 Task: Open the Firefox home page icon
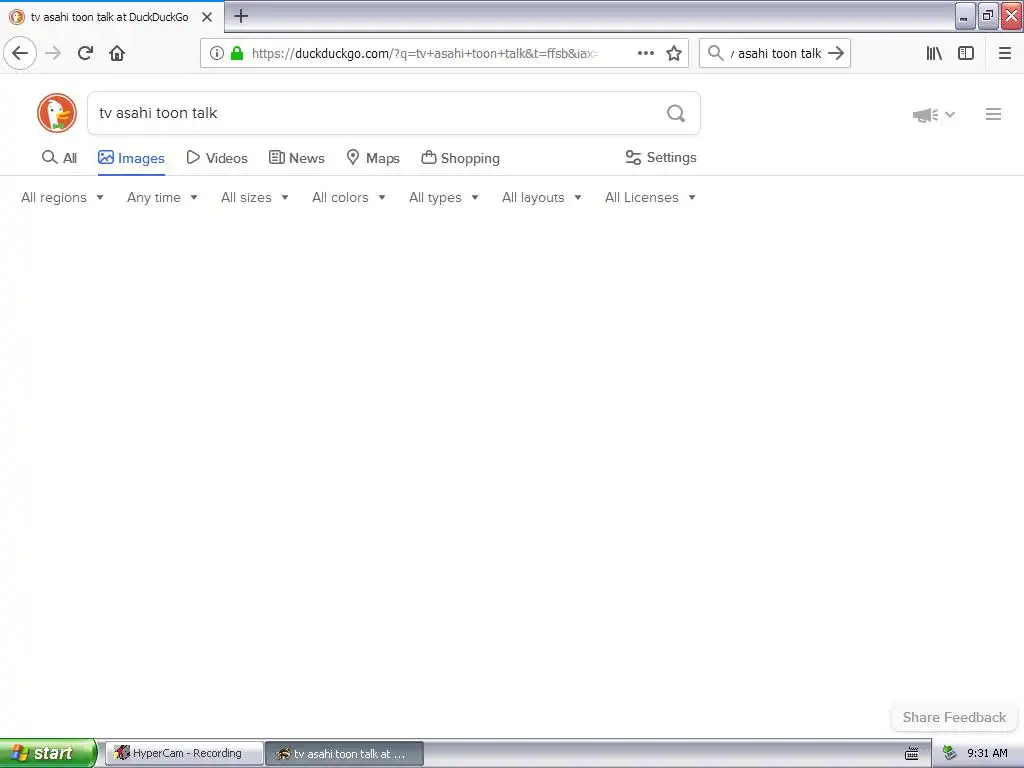[x=117, y=53]
